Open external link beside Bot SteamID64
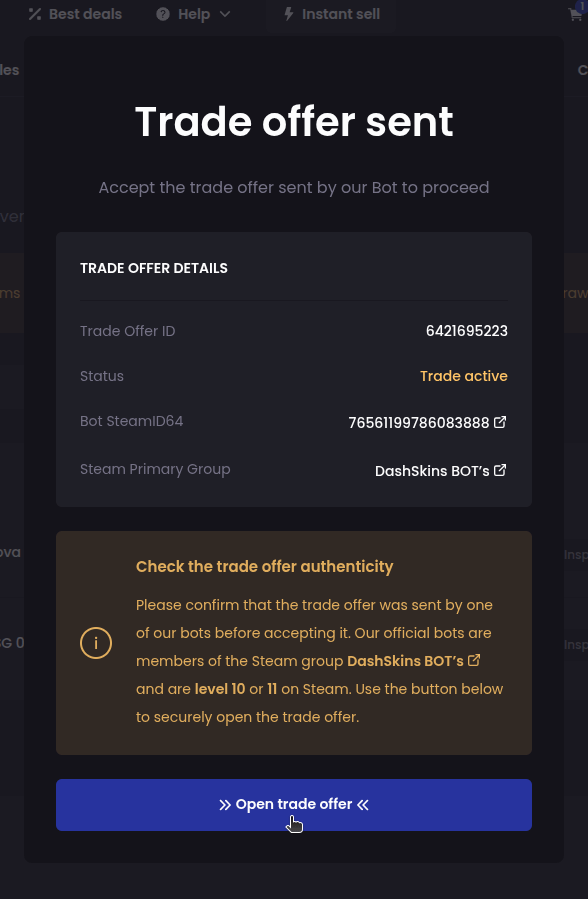Viewport: 588px width, 899px height. coord(500,422)
